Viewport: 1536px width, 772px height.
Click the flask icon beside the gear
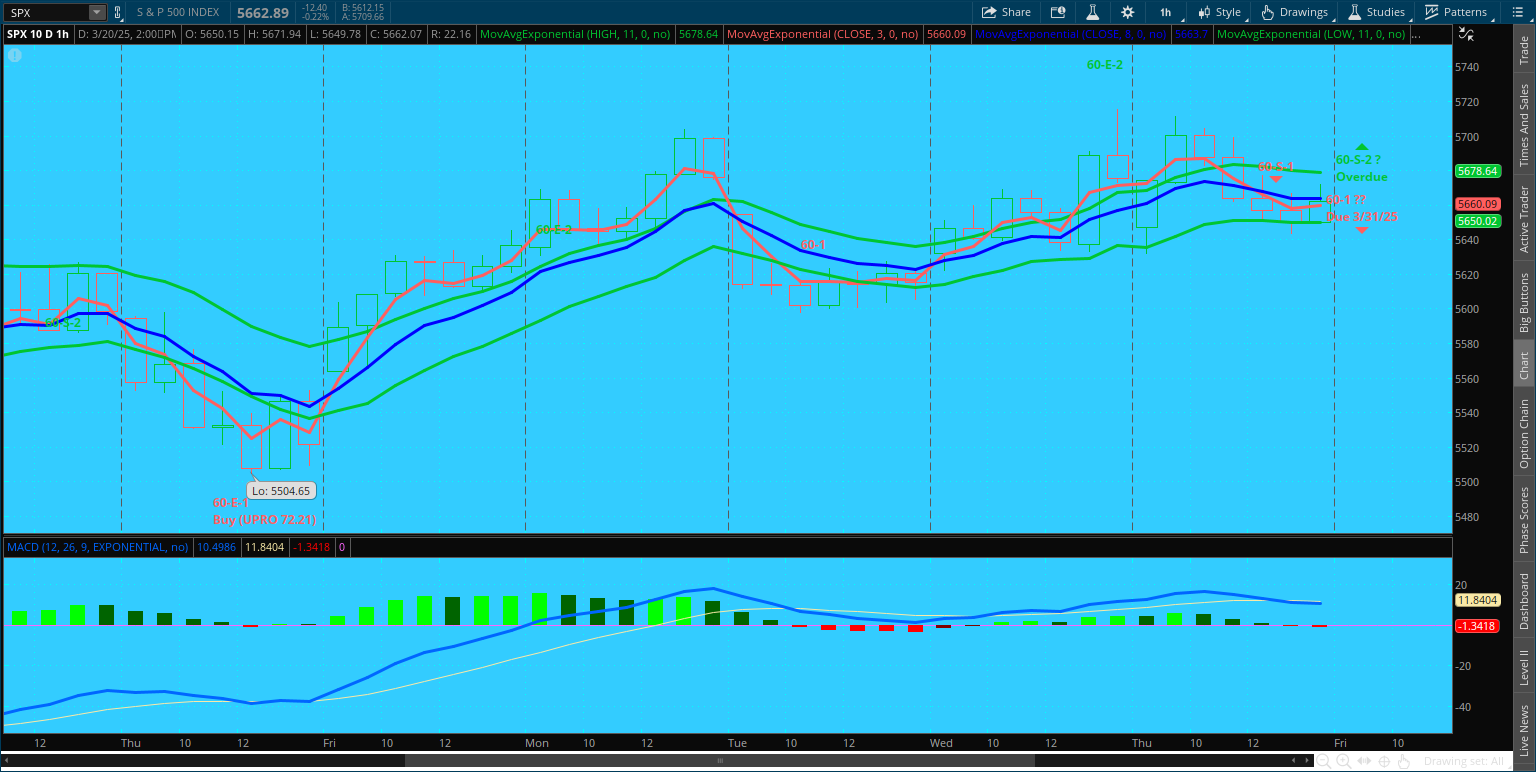[1092, 12]
